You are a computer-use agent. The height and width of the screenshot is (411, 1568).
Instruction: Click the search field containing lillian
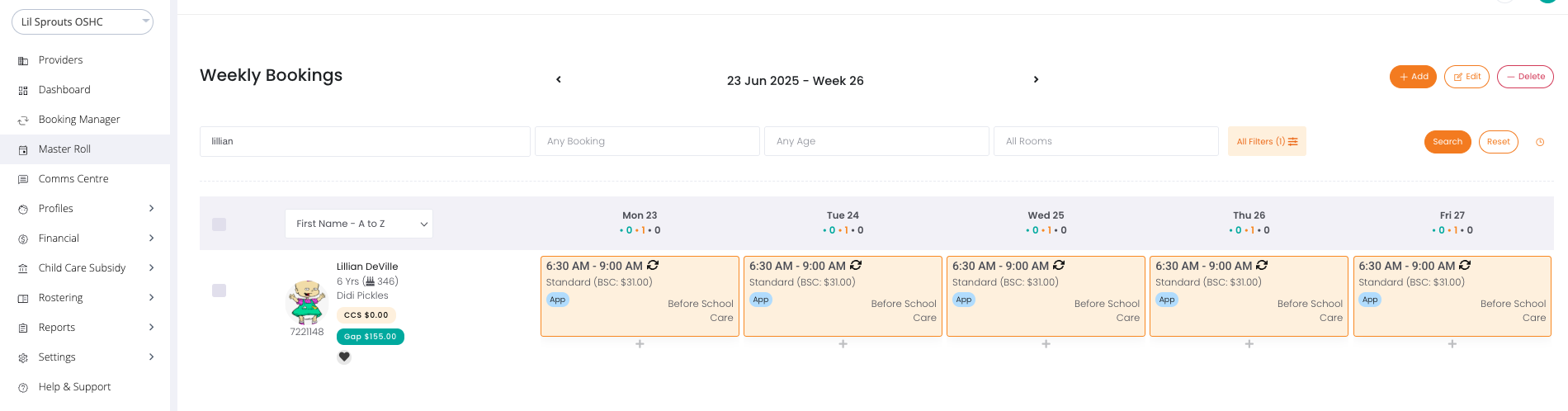click(x=365, y=141)
